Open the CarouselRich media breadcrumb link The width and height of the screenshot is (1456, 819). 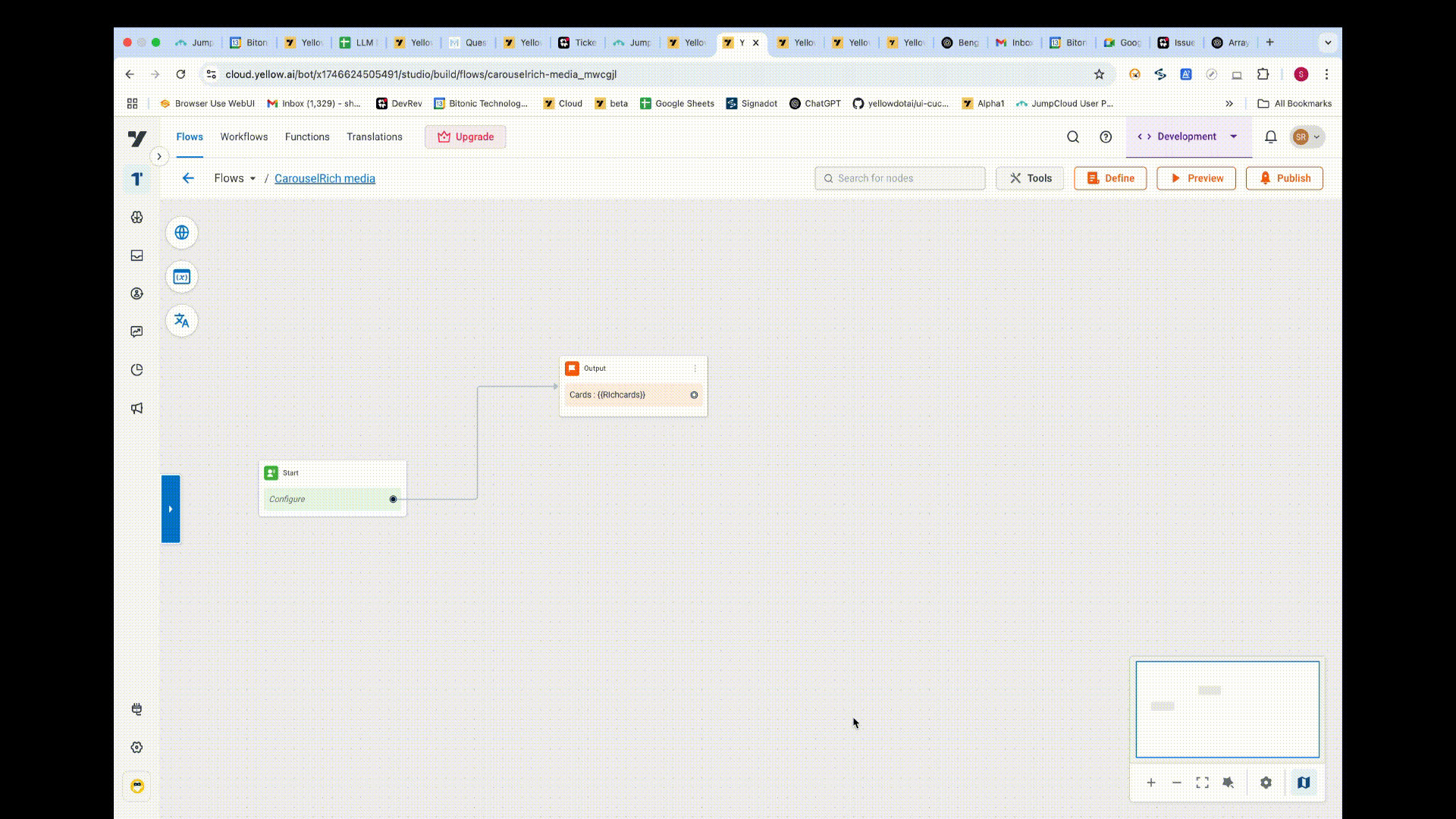point(325,178)
